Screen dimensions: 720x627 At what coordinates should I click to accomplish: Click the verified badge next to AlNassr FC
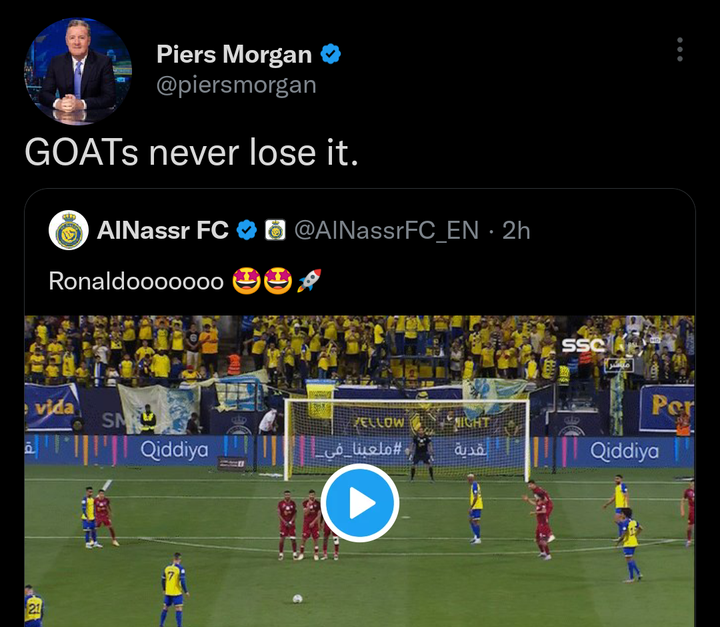247,230
